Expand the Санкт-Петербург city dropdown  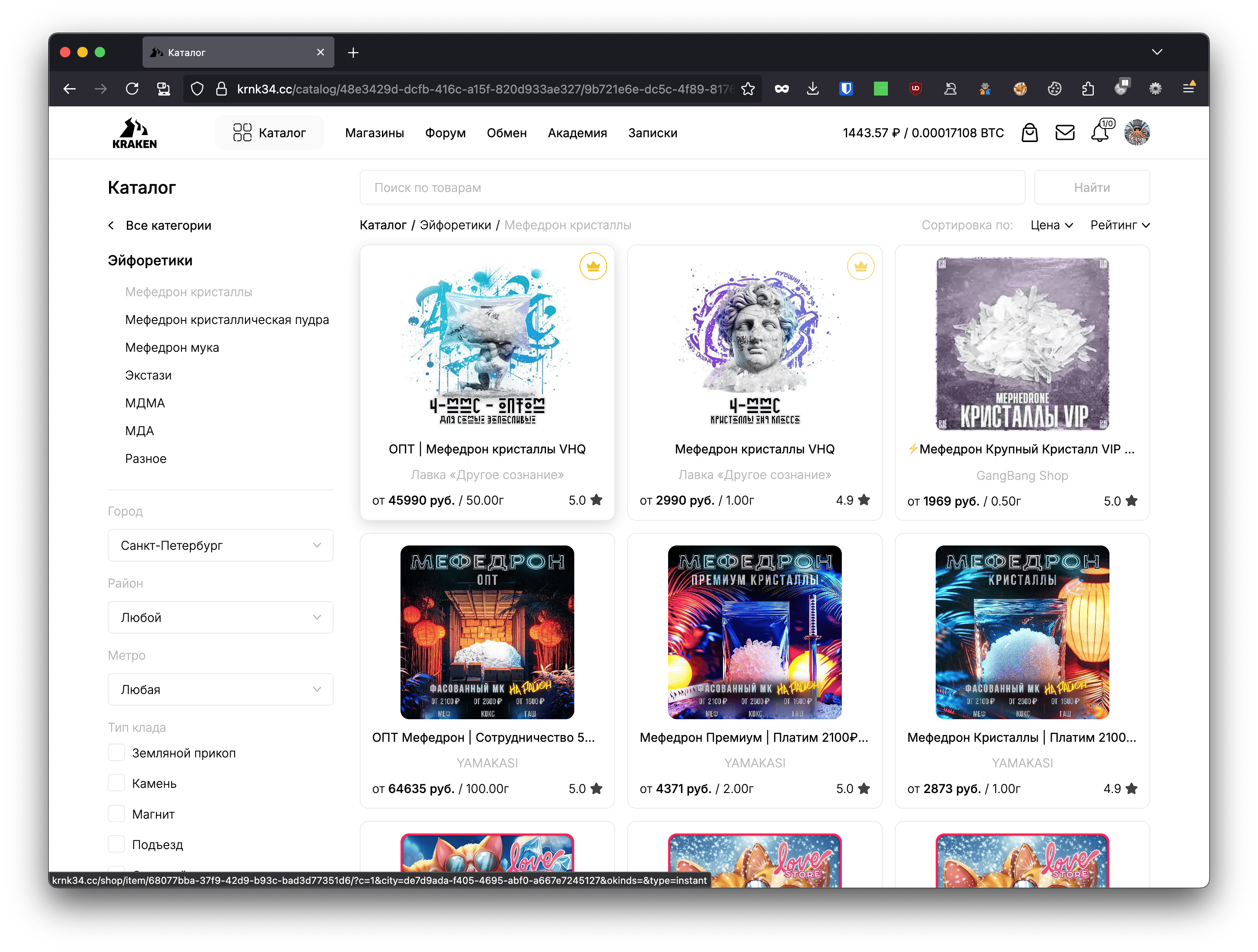click(x=220, y=545)
